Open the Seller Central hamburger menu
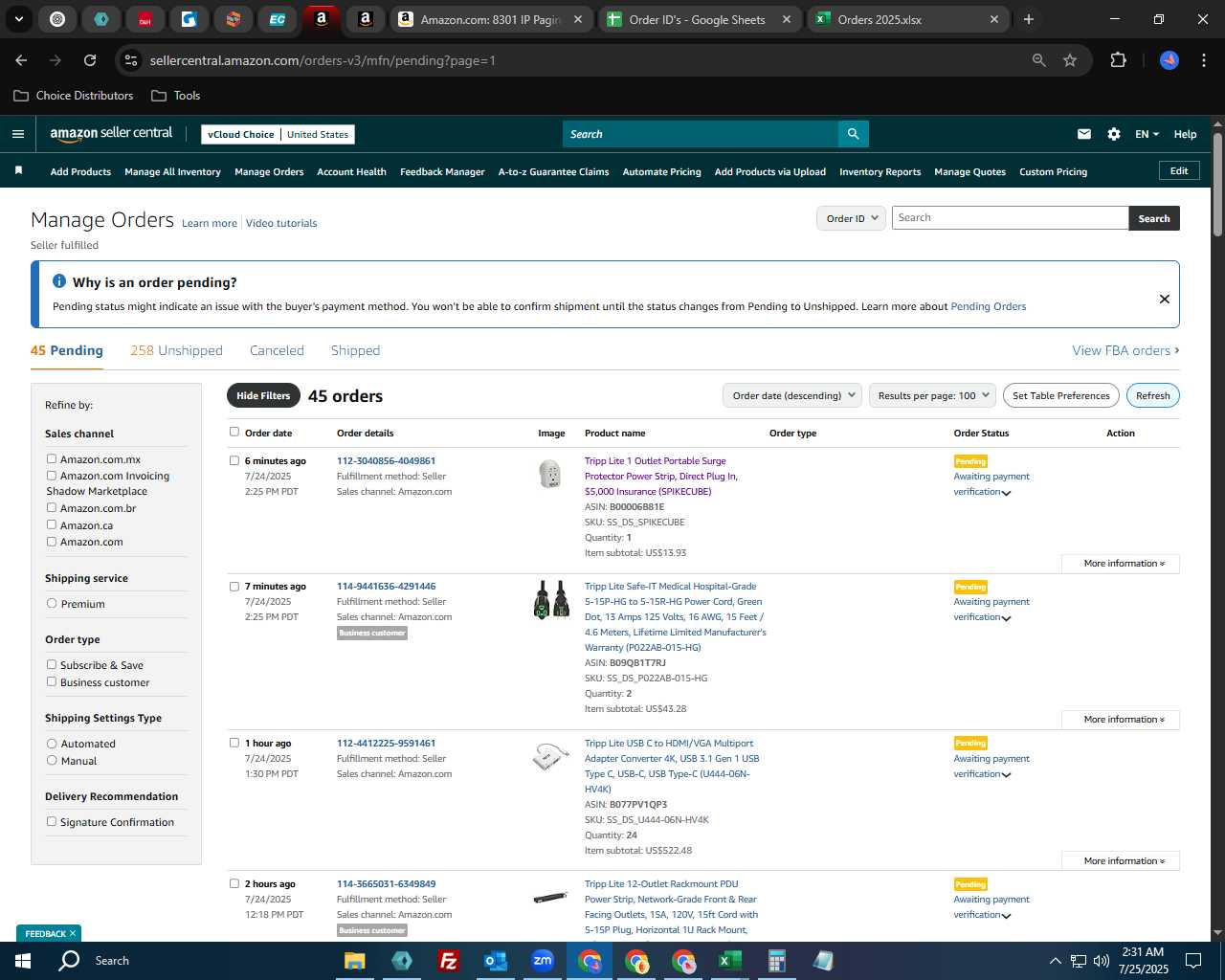This screenshot has width=1225, height=980. coord(17,134)
